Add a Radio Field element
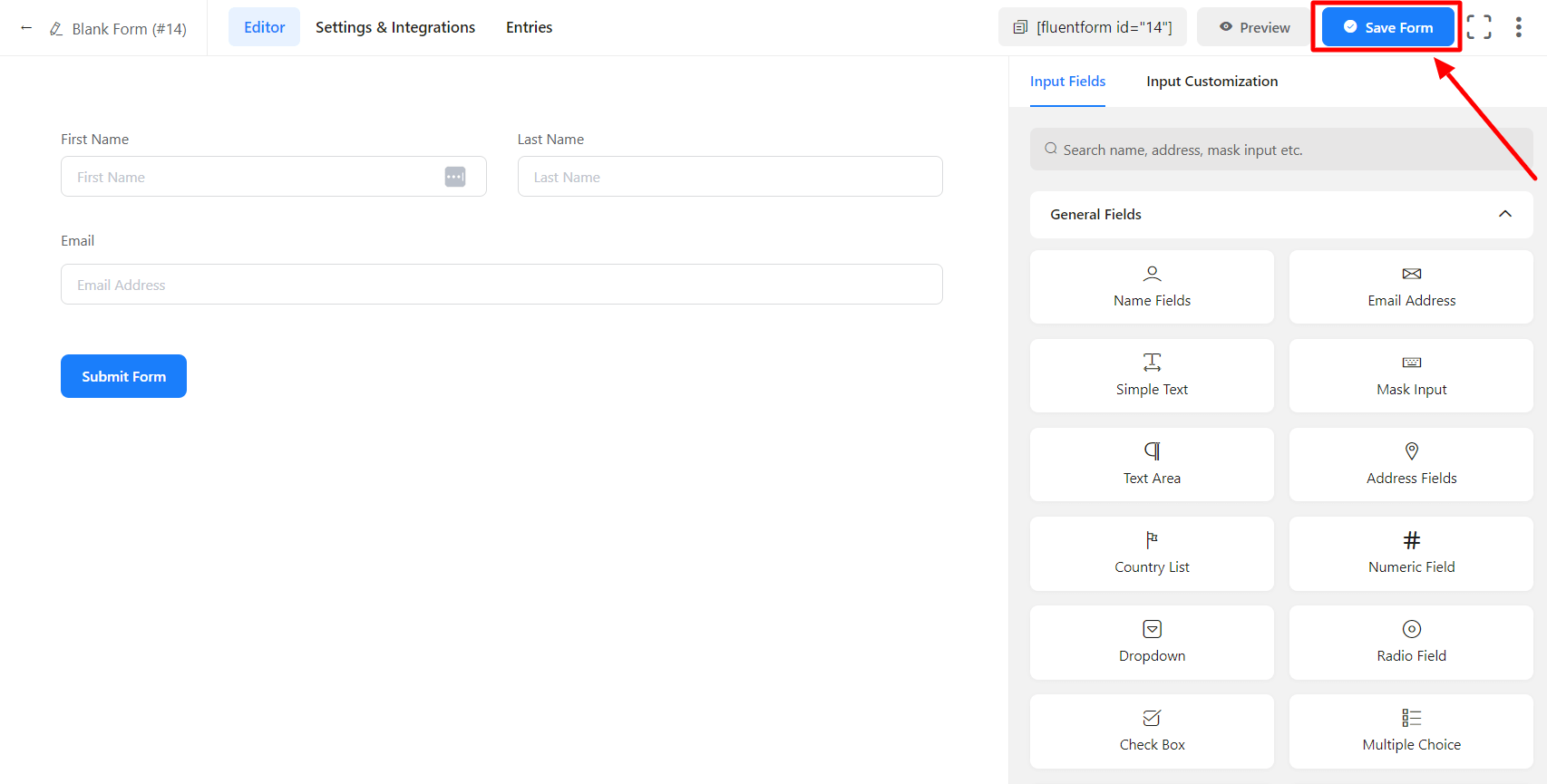This screenshot has height=784, width=1547. click(1411, 642)
